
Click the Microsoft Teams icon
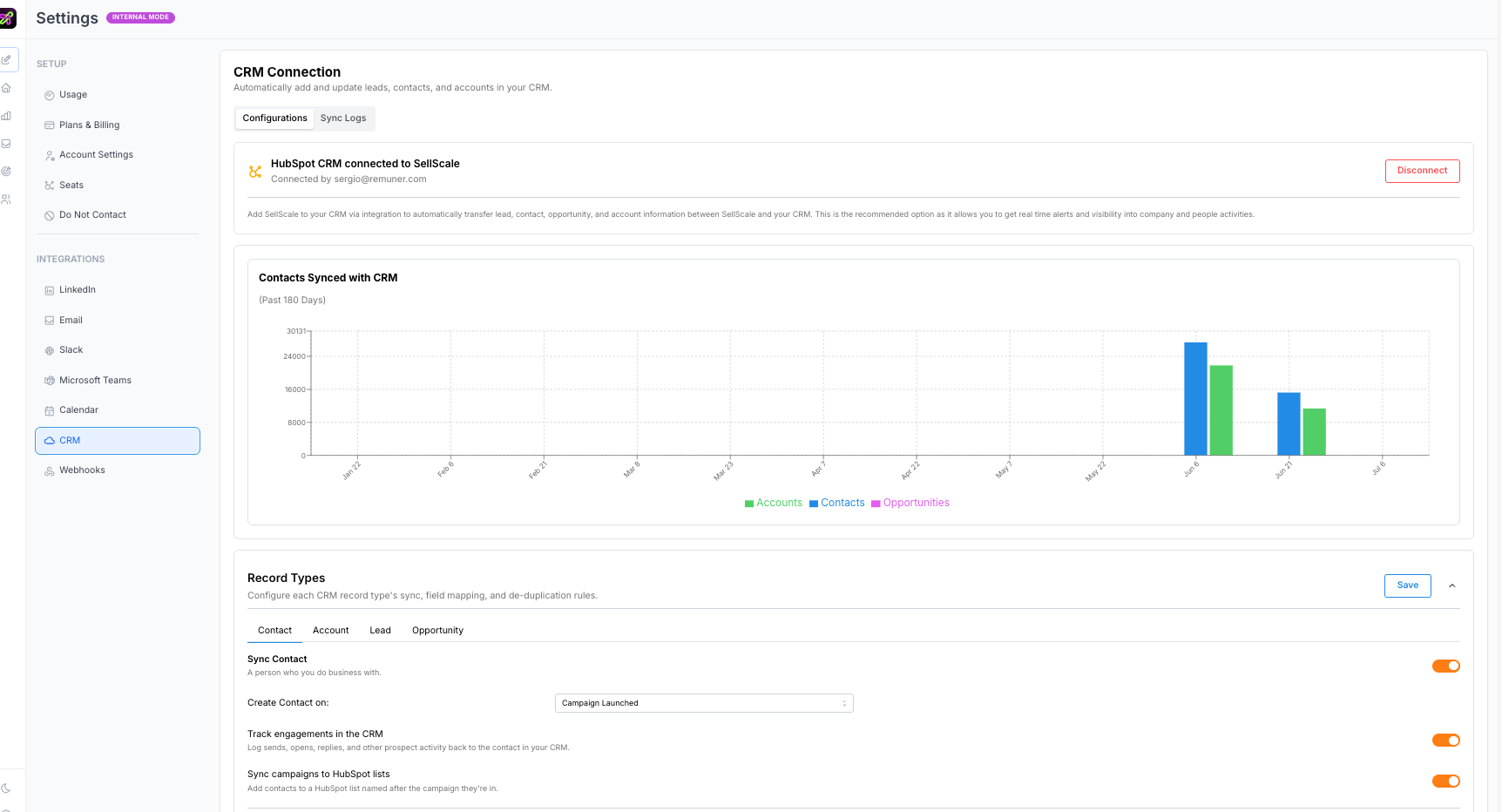point(50,381)
